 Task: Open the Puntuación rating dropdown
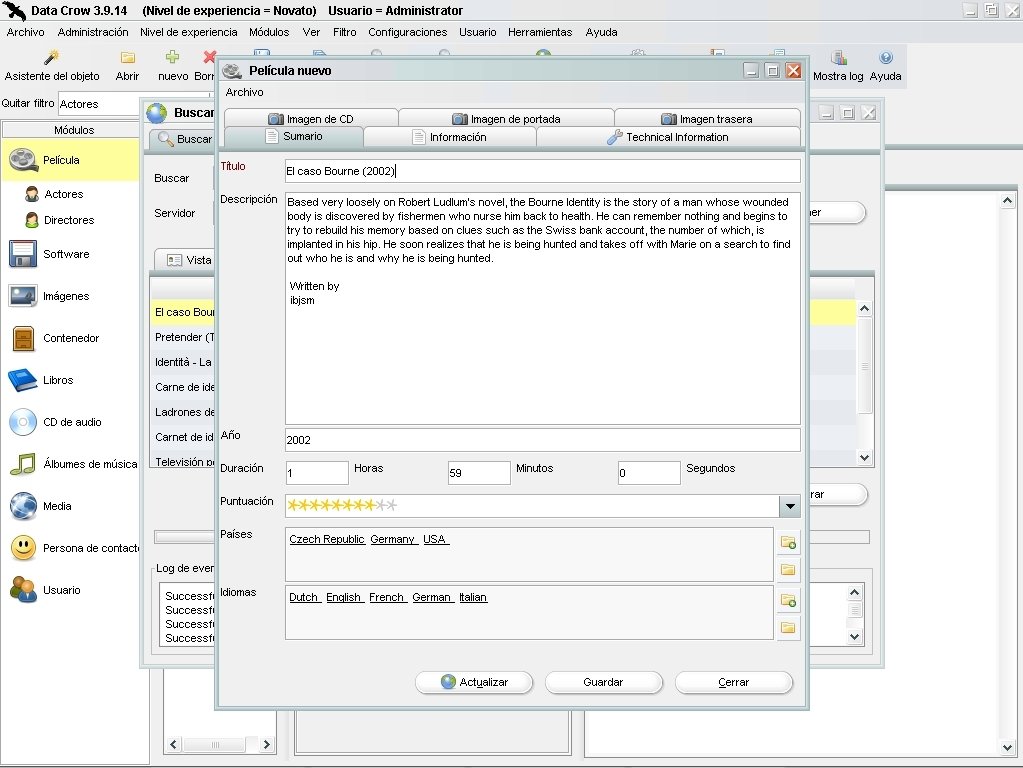[790, 506]
